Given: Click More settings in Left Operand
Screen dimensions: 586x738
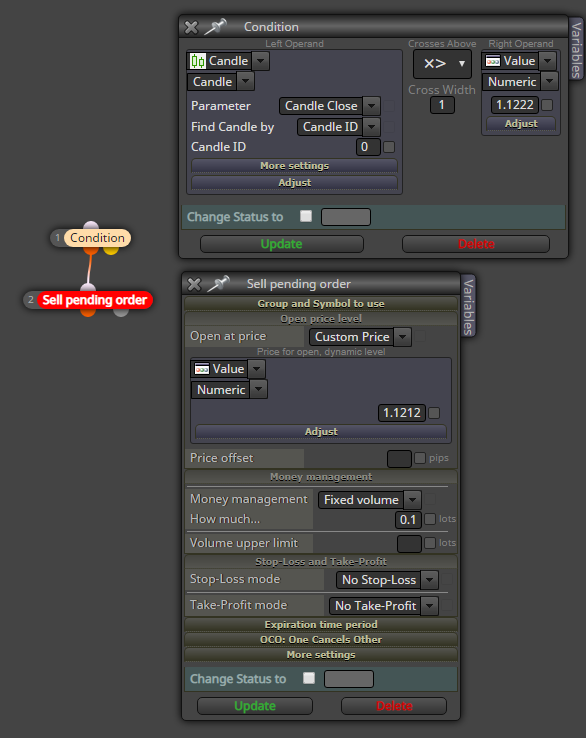Looking at the screenshot, I should click(294, 166).
